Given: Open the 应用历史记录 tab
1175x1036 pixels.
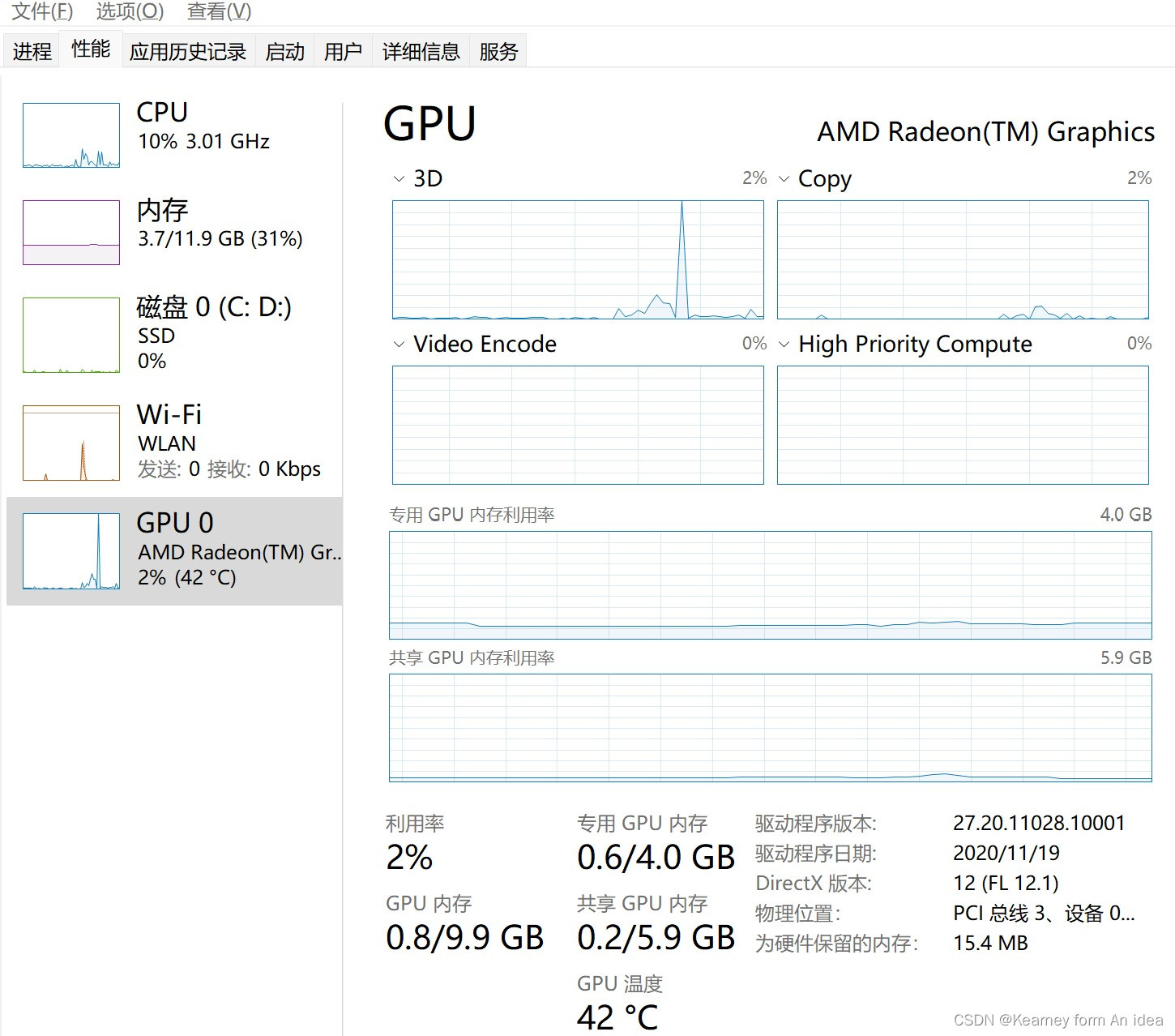Looking at the screenshot, I should 188,52.
